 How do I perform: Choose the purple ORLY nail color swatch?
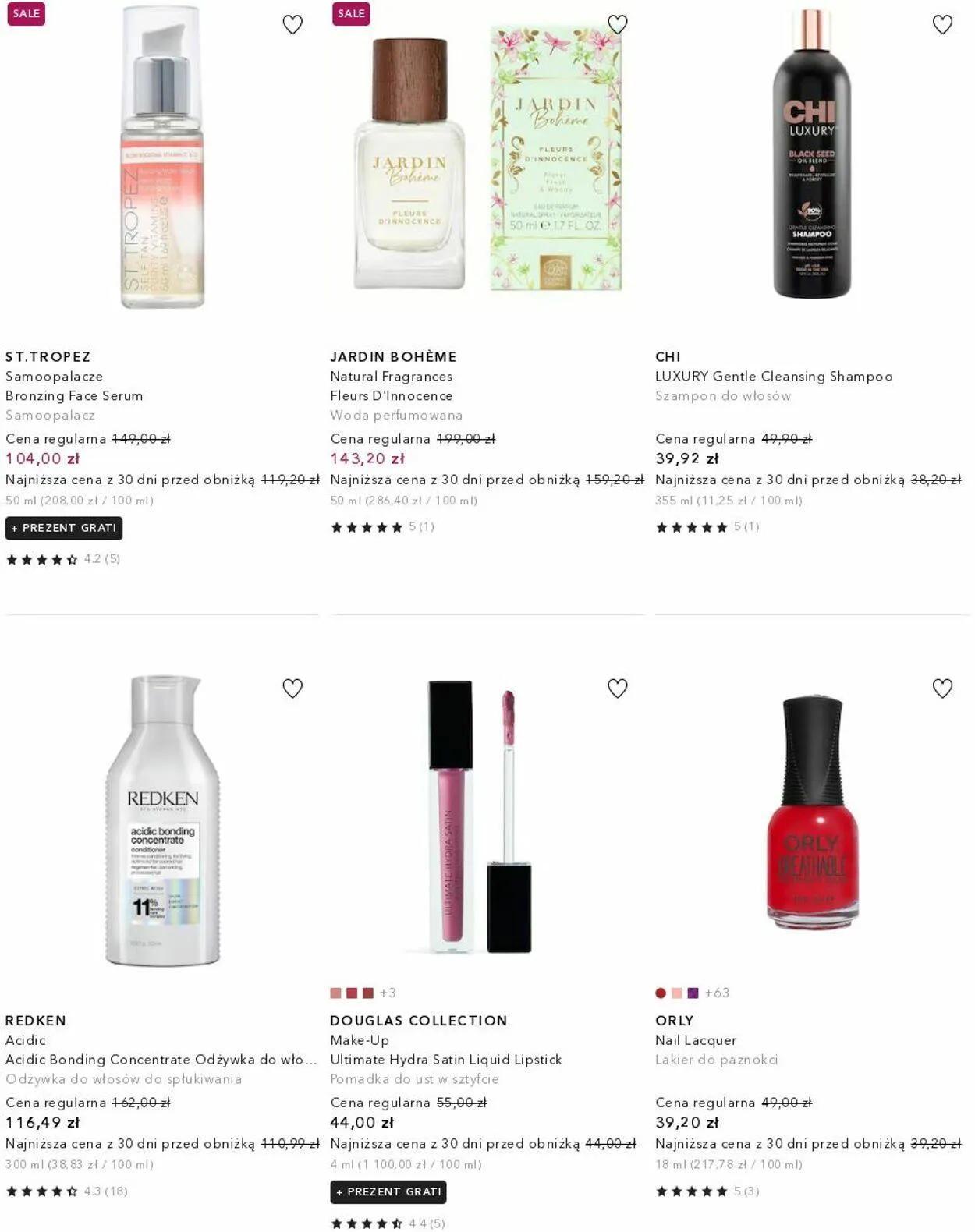[x=693, y=993]
